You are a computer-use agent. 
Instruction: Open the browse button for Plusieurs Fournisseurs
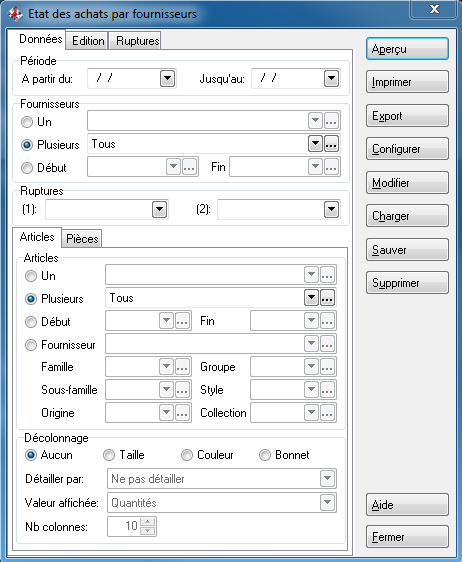click(x=331, y=144)
